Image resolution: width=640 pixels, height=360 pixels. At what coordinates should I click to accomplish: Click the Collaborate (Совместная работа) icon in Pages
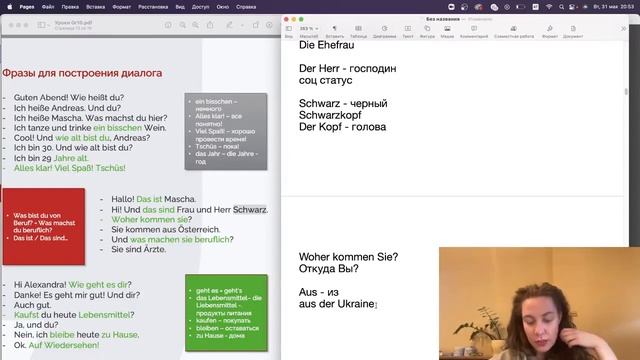pyautogui.click(x=513, y=29)
